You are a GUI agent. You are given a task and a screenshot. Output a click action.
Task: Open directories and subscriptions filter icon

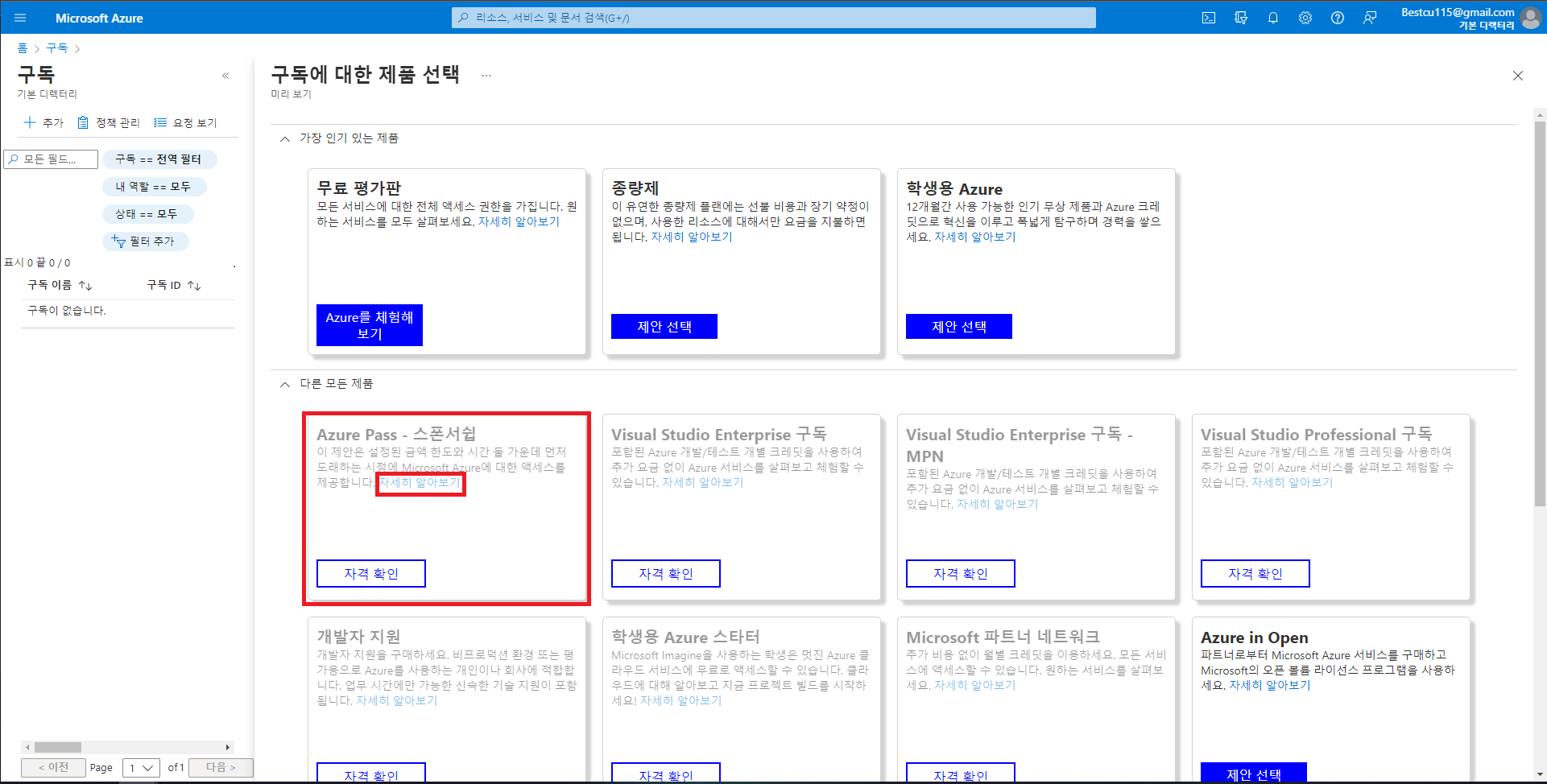tap(1241, 18)
